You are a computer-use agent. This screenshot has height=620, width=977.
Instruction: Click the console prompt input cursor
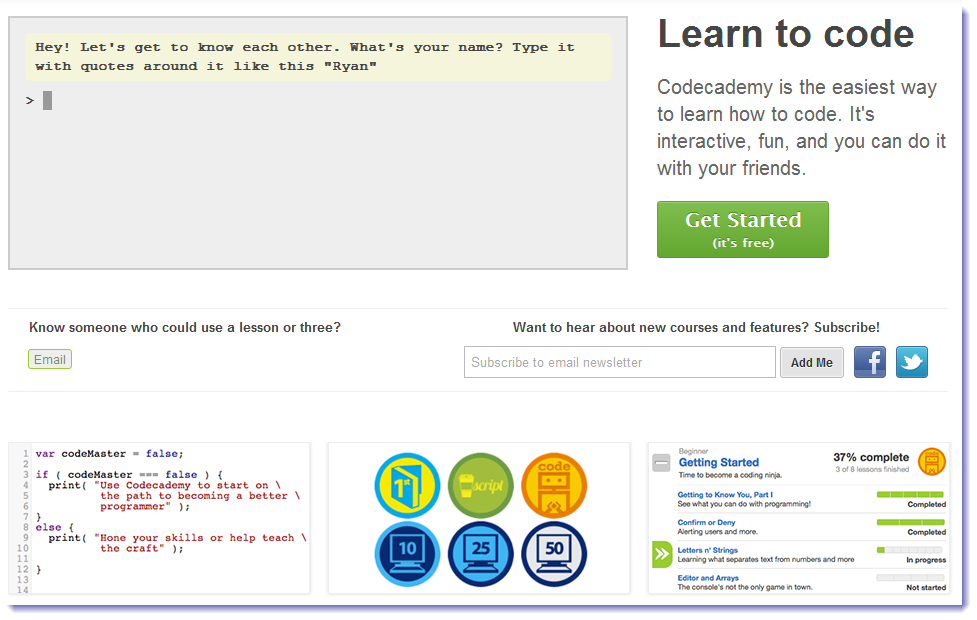pos(47,100)
